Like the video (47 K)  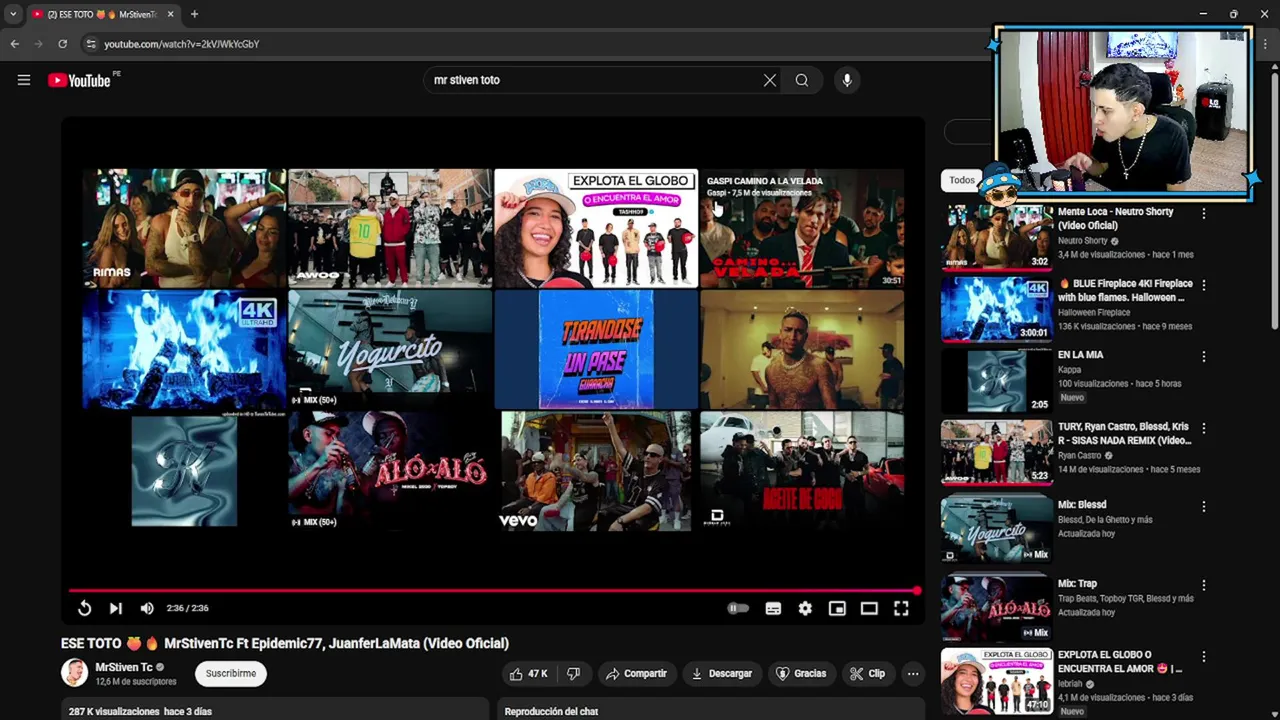coord(528,674)
